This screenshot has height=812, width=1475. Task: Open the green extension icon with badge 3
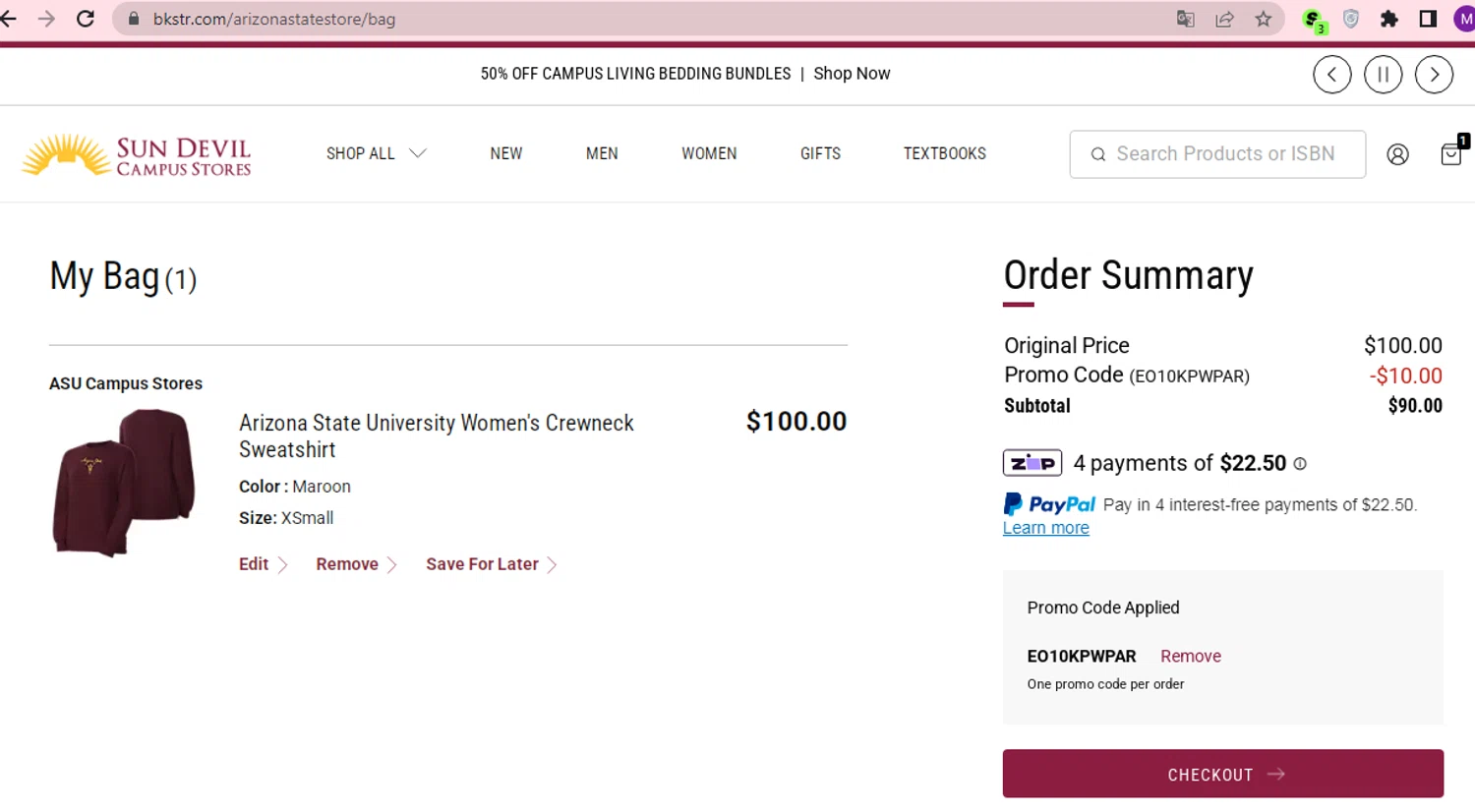[1314, 20]
